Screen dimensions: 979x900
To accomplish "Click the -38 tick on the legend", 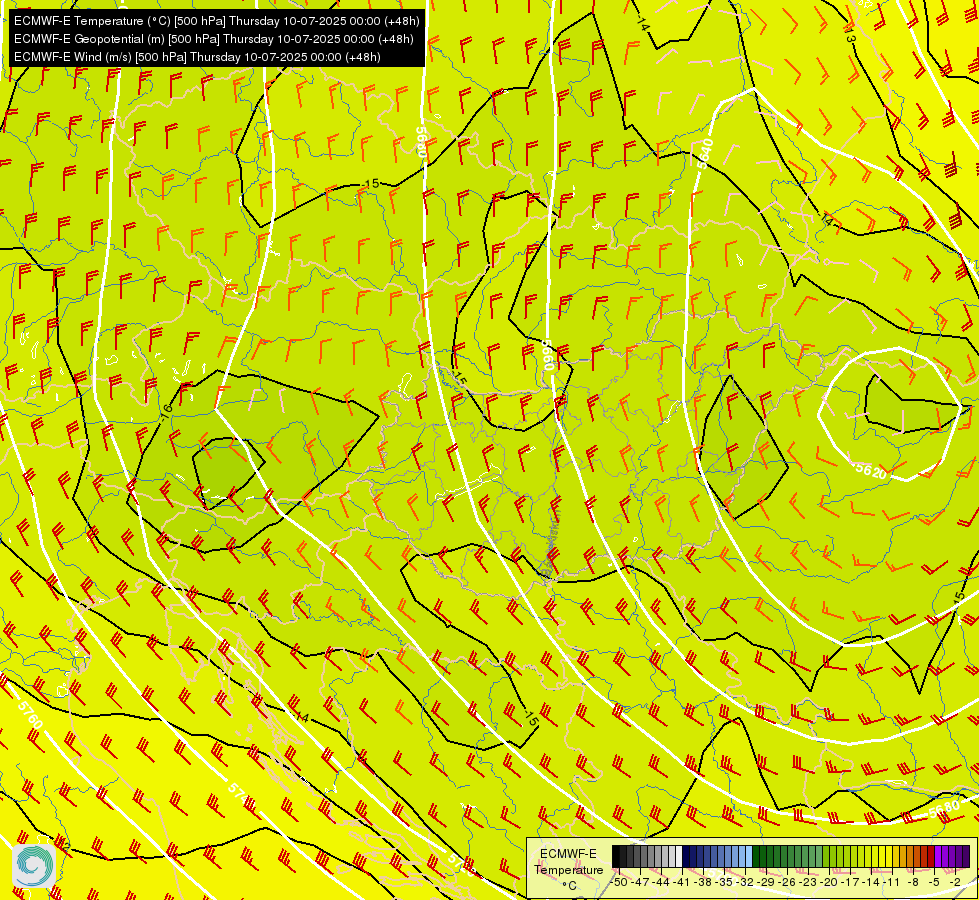I will [x=702, y=882].
